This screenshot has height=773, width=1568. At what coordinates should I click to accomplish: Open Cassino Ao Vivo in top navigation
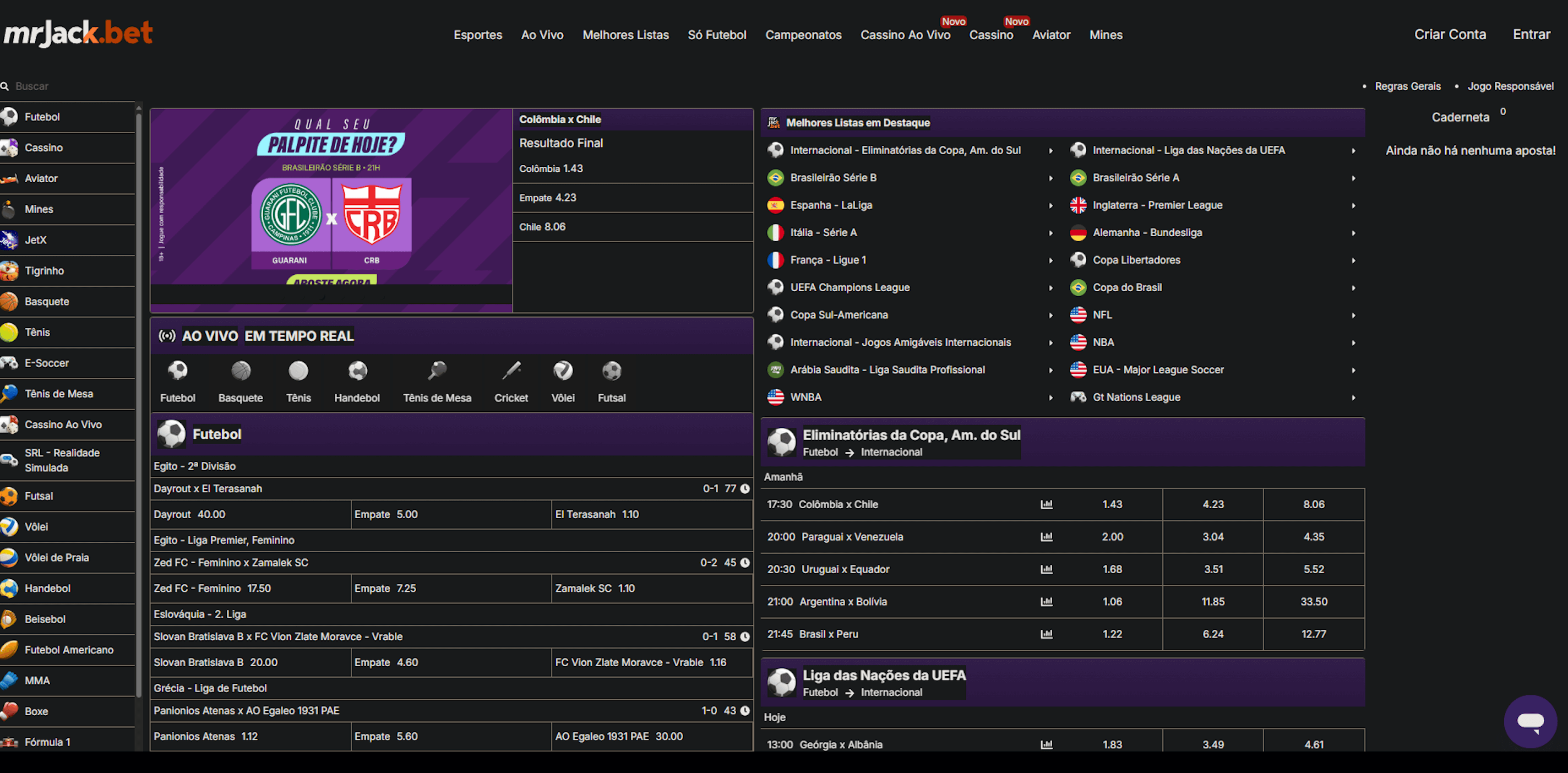[x=905, y=35]
